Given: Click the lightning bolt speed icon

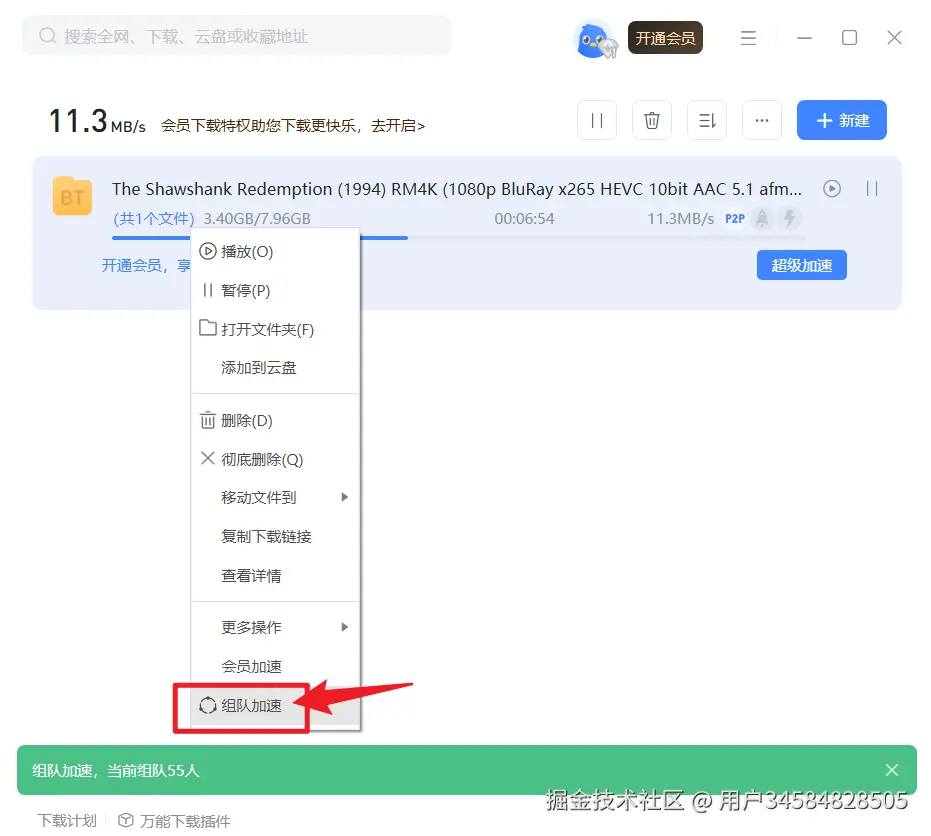Looking at the screenshot, I should (x=789, y=218).
